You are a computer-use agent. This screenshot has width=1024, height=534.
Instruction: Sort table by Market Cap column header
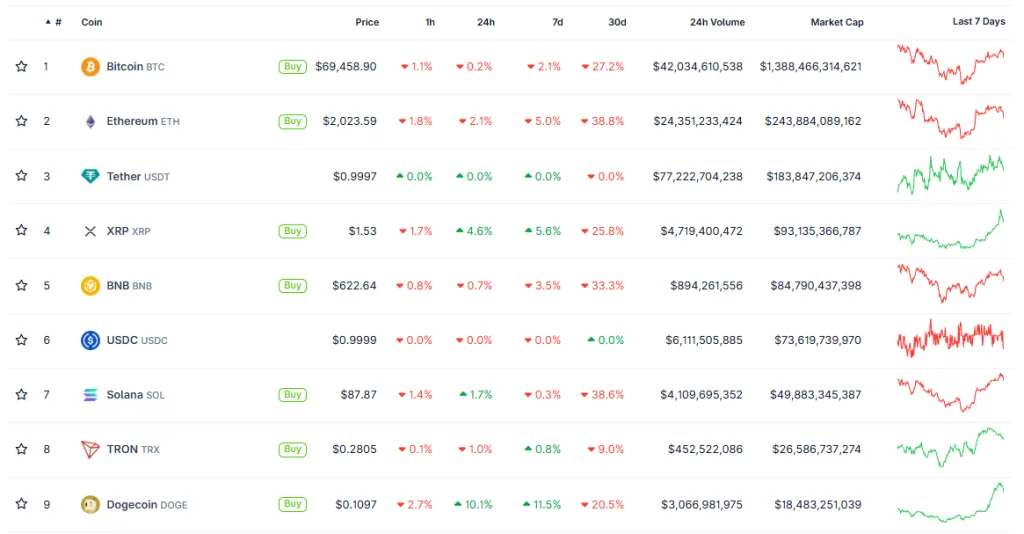(x=837, y=22)
